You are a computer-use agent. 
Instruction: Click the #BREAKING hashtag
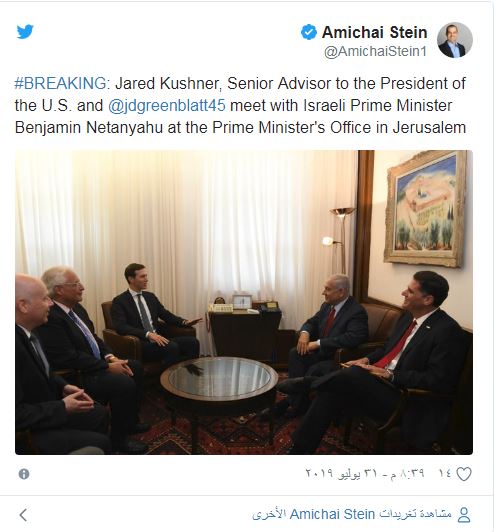pyautogui.click(x=60, y=83)
